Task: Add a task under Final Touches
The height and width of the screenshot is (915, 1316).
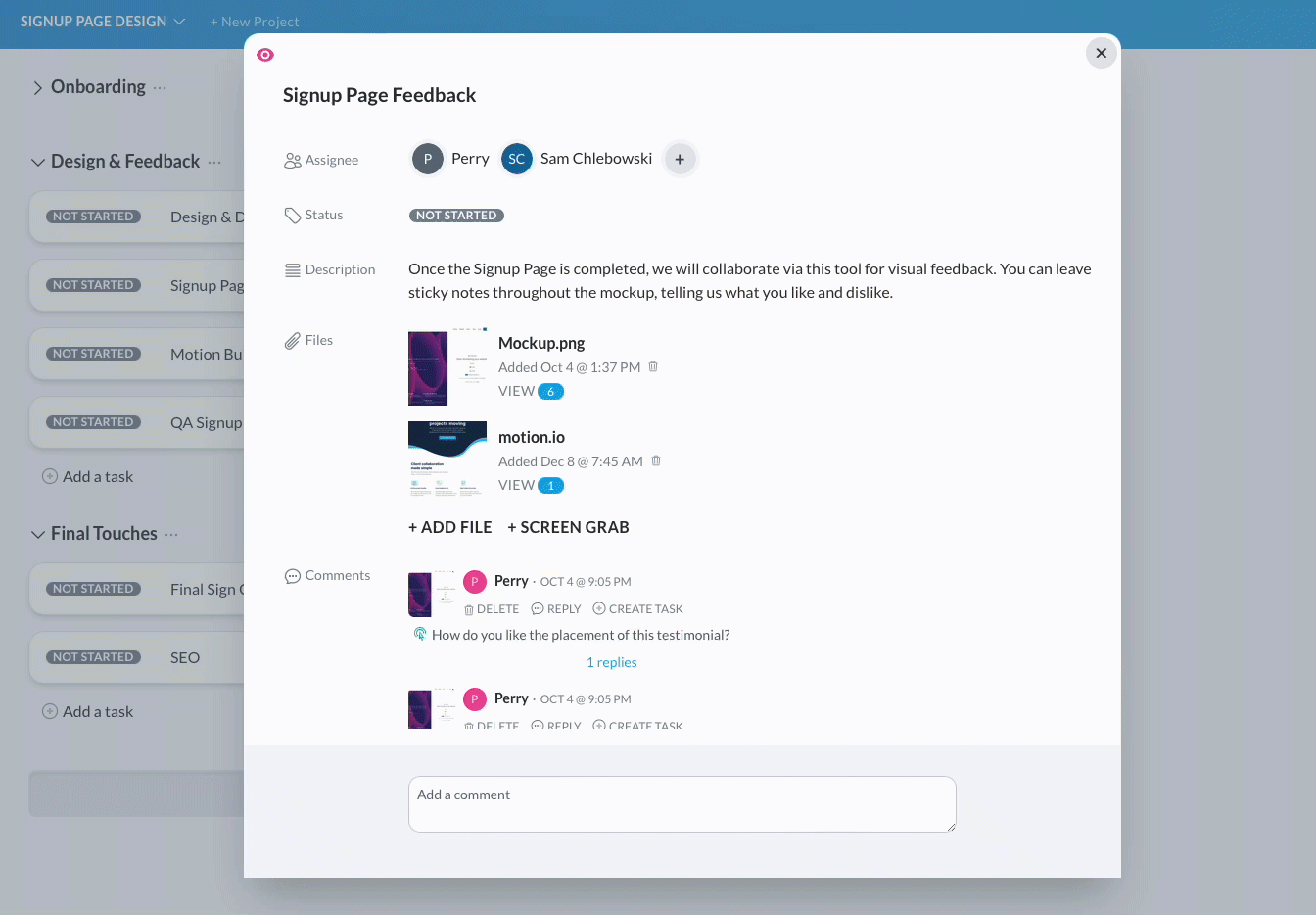Action: coord(88,712)
